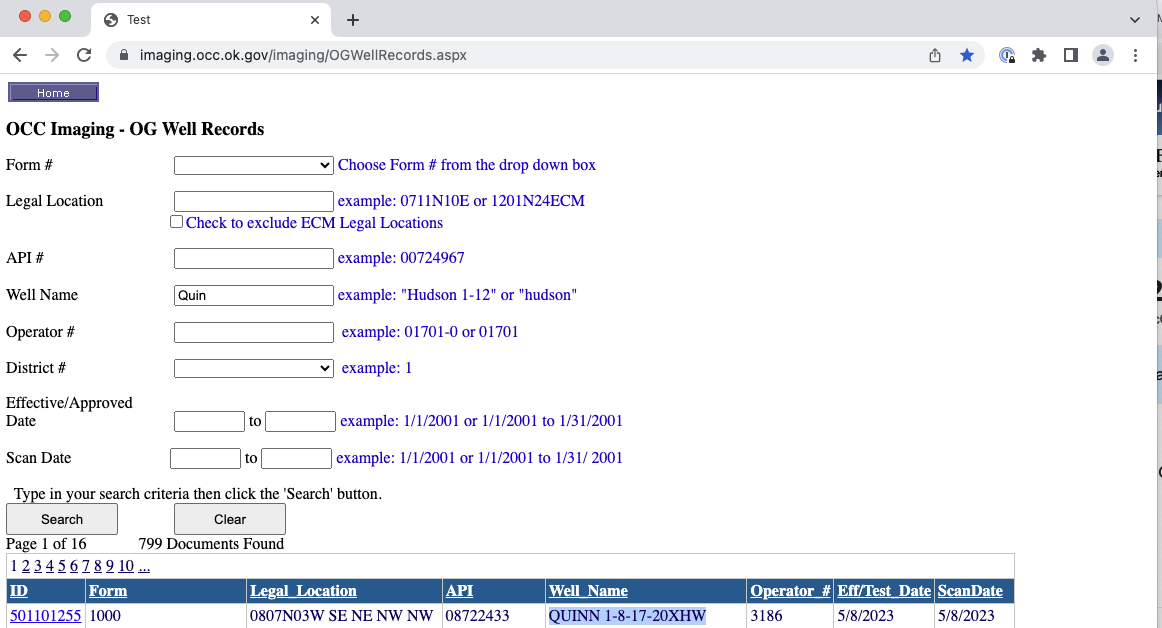This screenshot has height=628, width=1162.
Task: Open the Form # dropdown
Action: pyautogui.click(x=253, y=165)
